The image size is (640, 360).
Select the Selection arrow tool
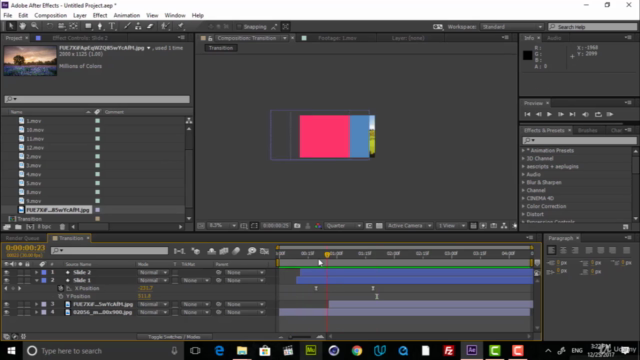11,27
